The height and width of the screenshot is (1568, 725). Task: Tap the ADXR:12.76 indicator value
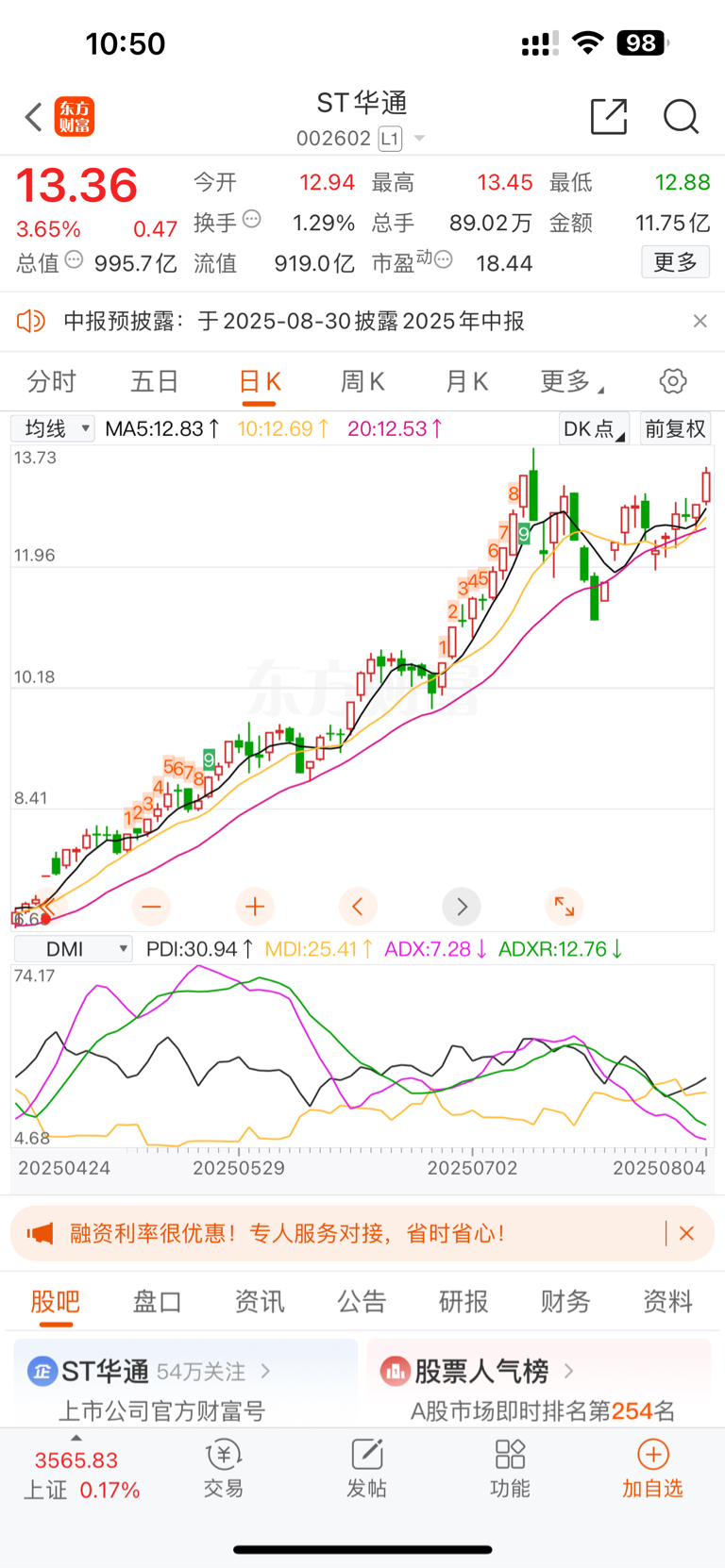coord(561,949)
